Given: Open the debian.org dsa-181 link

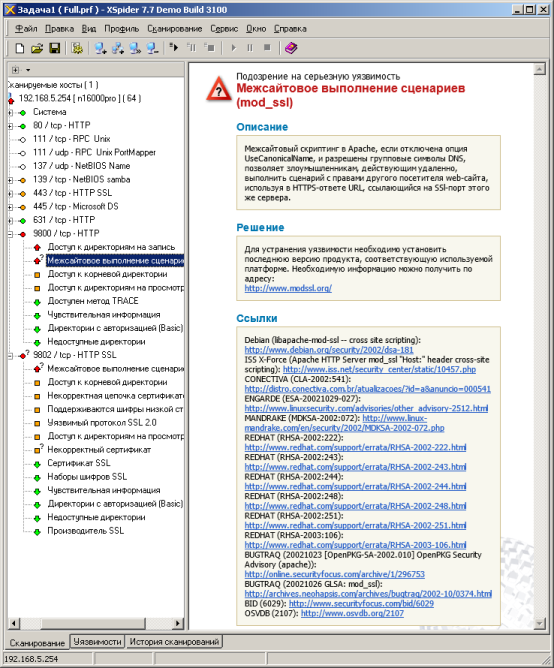Looking at the screenshot, I should point(329,350).
